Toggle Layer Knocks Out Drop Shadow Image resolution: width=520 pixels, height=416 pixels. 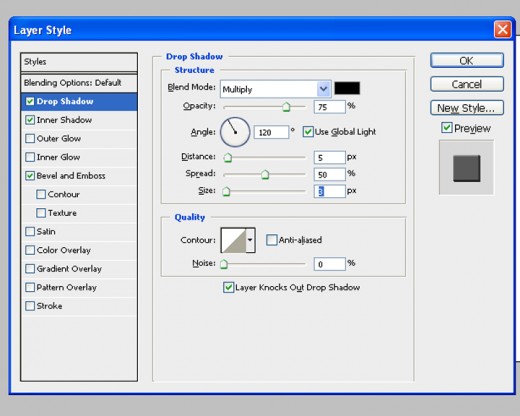228,287
